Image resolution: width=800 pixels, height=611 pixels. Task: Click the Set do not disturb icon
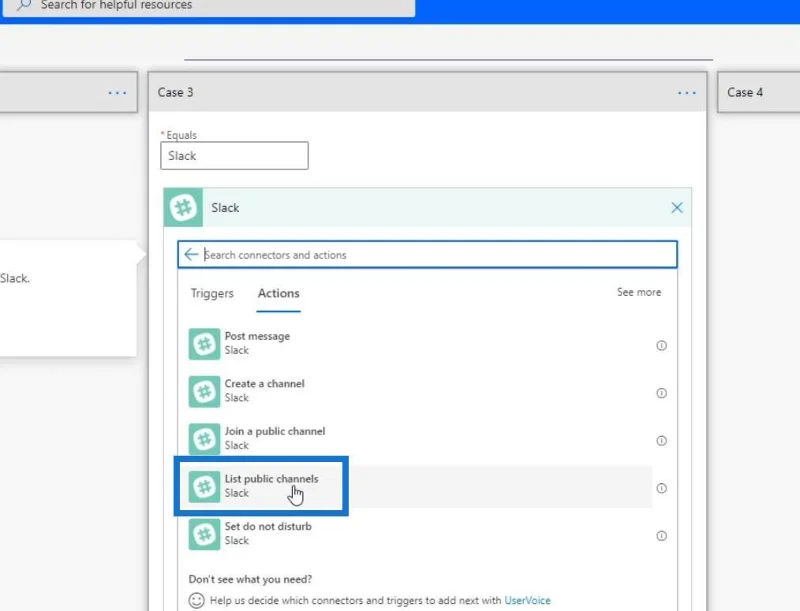point(204,534)
